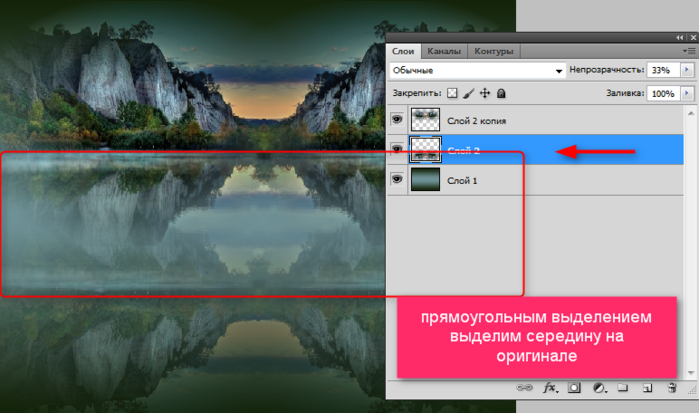
Task: Open the fx layer style menu
Action: [x=550, y=388]
